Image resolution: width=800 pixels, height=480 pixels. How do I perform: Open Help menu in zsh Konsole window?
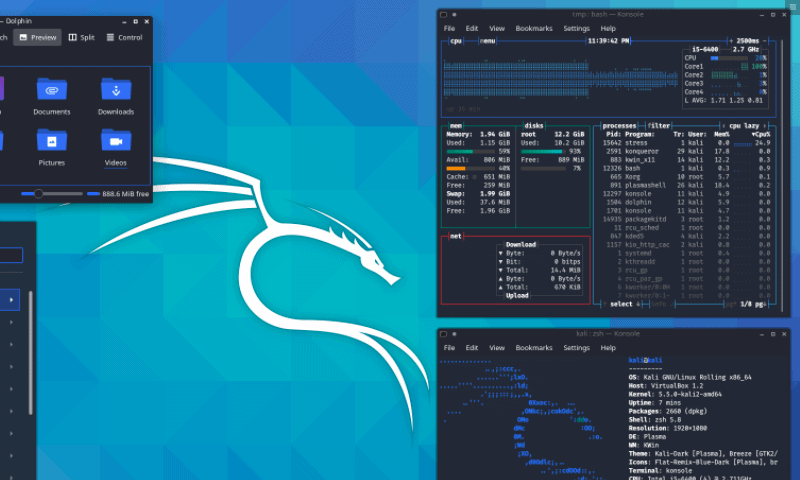pyautogui.click(x=608, y=348)
